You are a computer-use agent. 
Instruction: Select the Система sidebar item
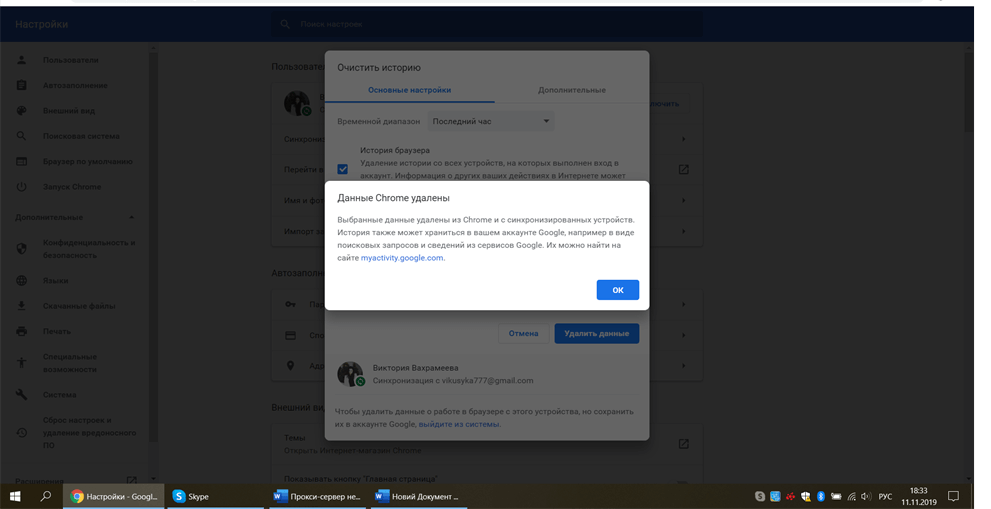tap(59, 395)
